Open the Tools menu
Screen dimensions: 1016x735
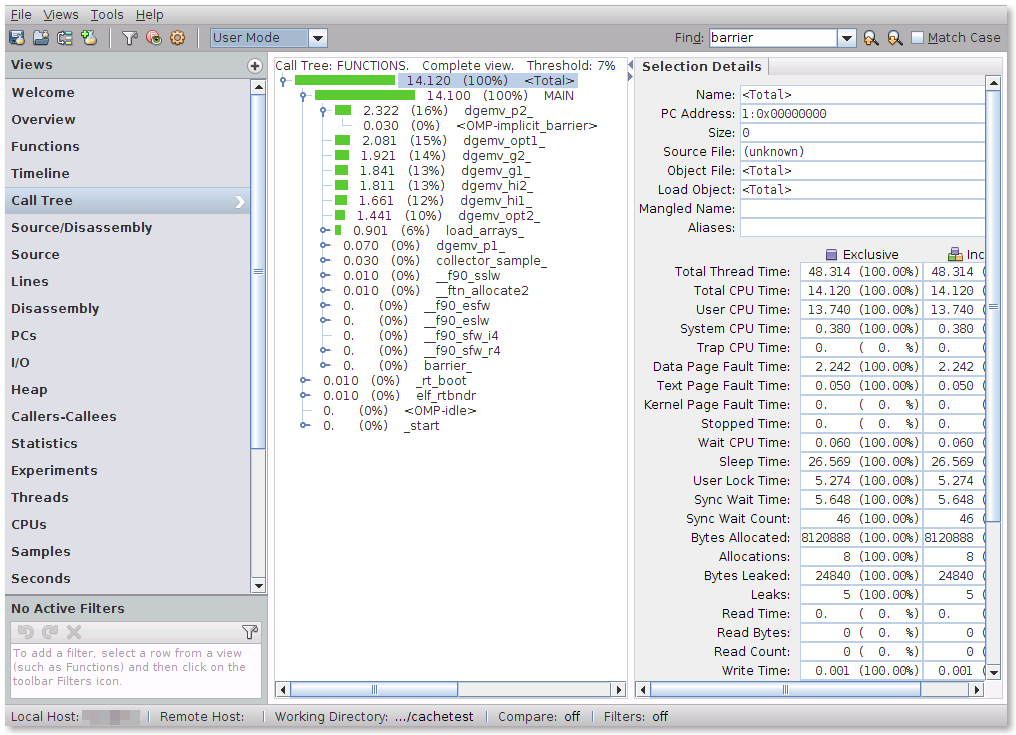(107, 15)
